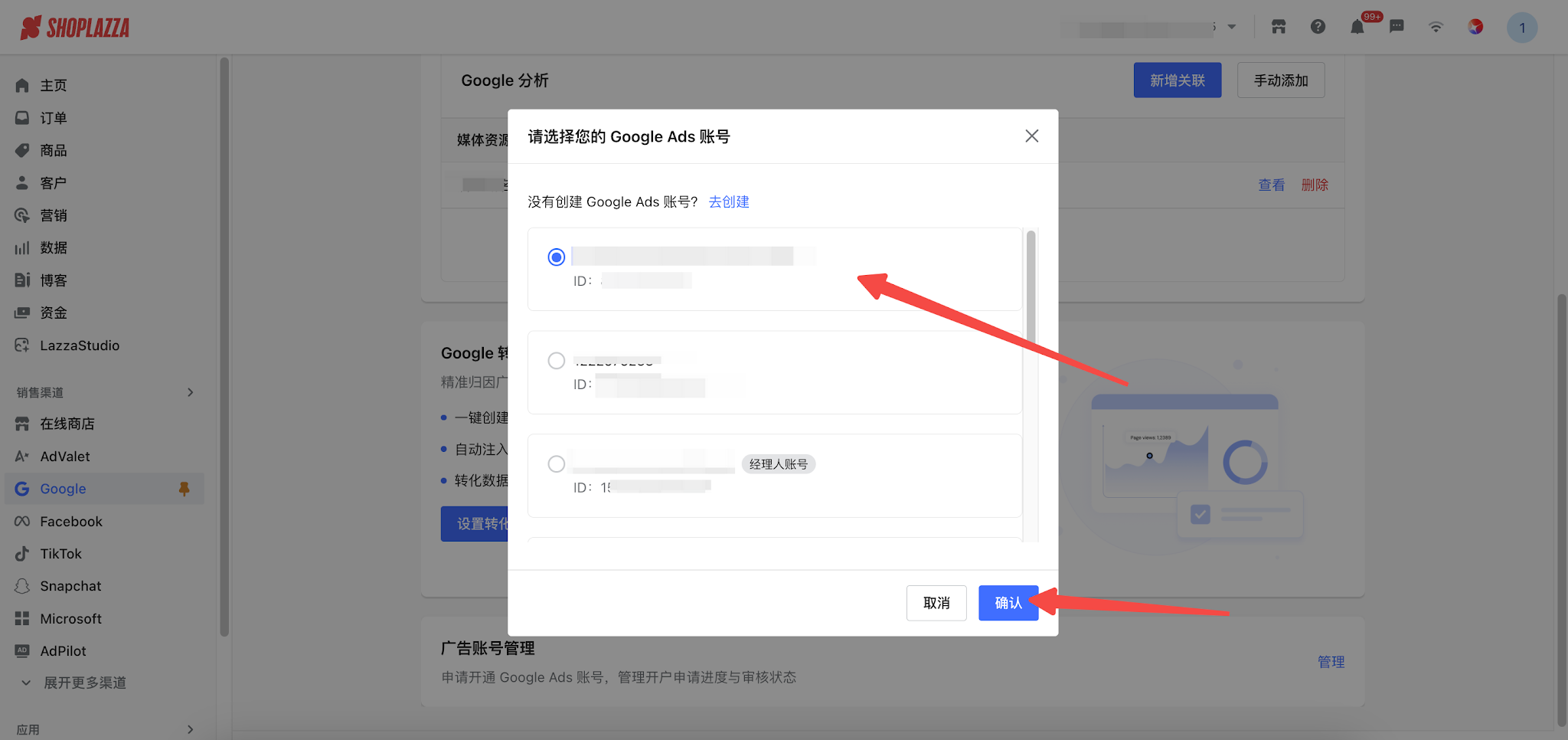This screenshot has height=740, width=1568.
Task: Select the second Google Ads account radio
Action: coord(557,361)
